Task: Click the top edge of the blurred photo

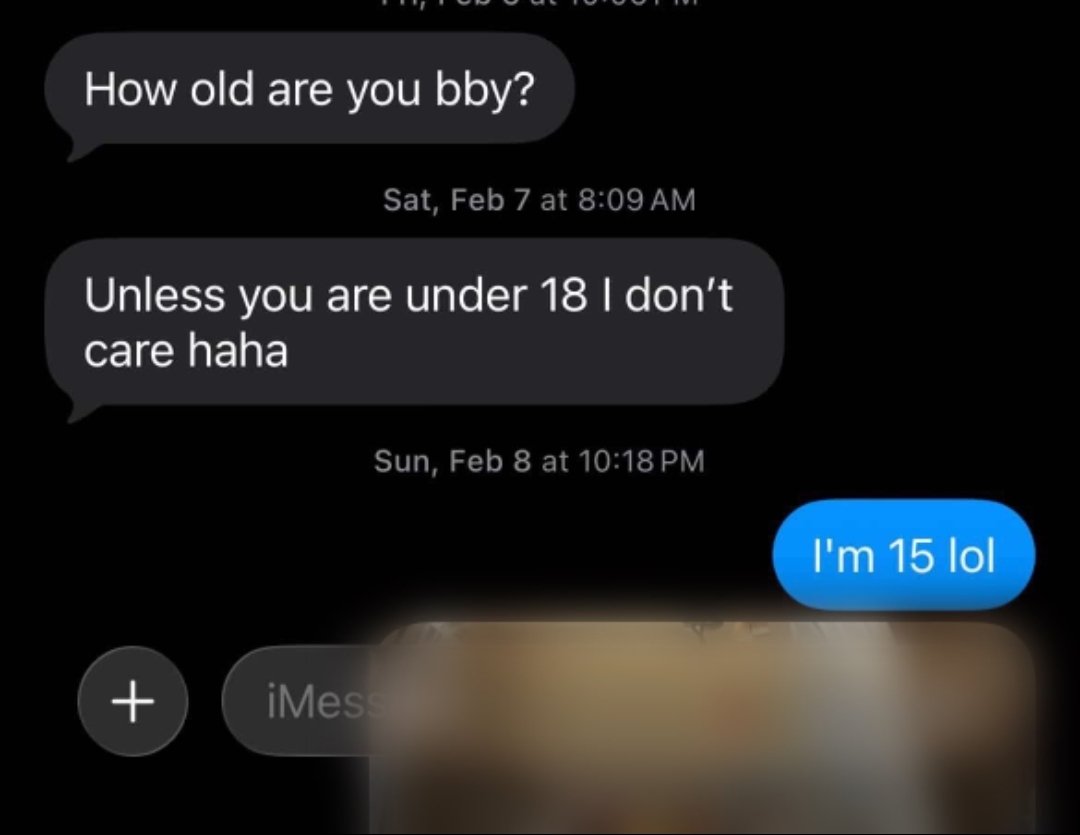Action: [x=703, y=624]
